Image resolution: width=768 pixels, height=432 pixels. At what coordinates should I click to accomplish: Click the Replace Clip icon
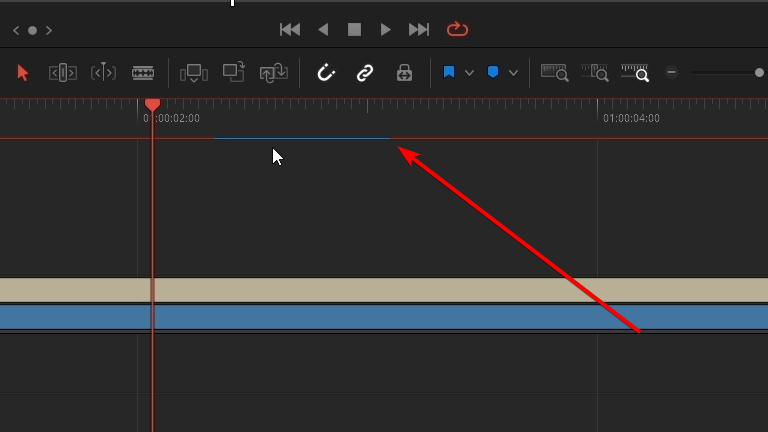(x=274, y=73)
